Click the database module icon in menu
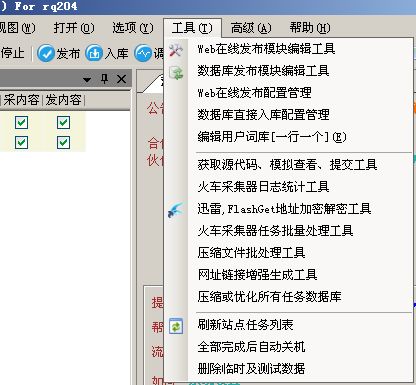This screenshot has width=416, height=385. (x=176, y=72)
